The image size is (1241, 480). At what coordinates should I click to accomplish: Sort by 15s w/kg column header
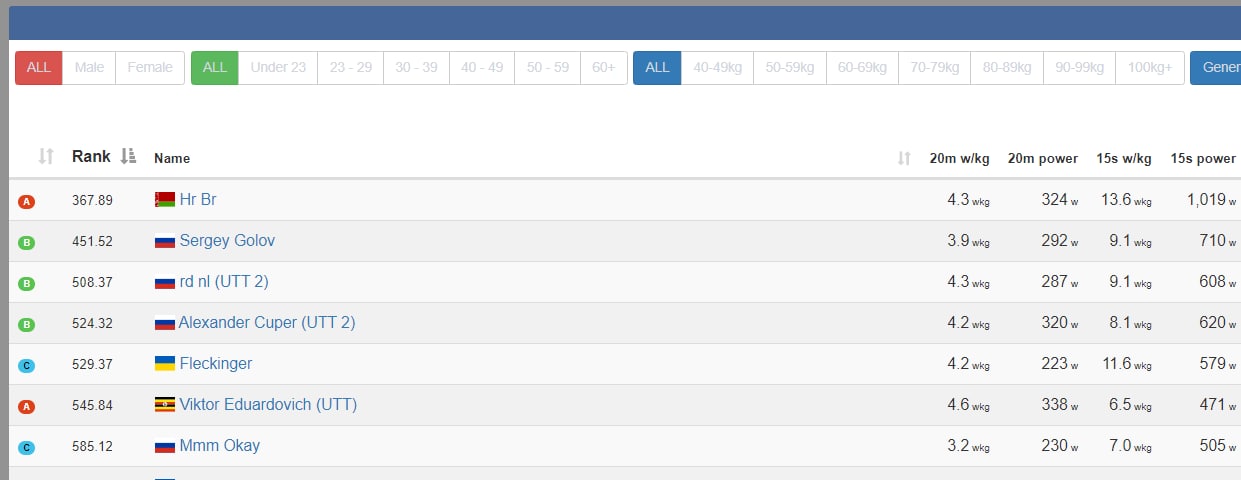(x=1123, y=158)
